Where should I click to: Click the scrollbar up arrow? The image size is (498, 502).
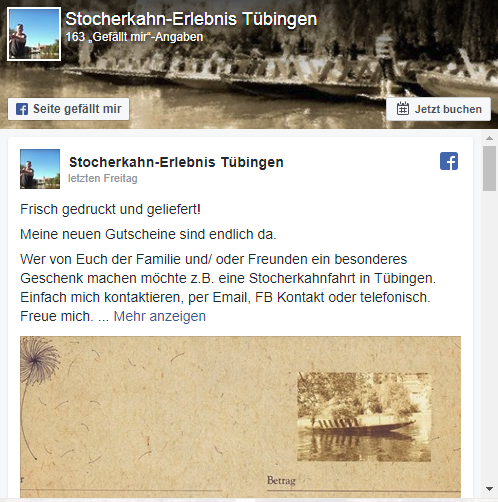[489, 138]
